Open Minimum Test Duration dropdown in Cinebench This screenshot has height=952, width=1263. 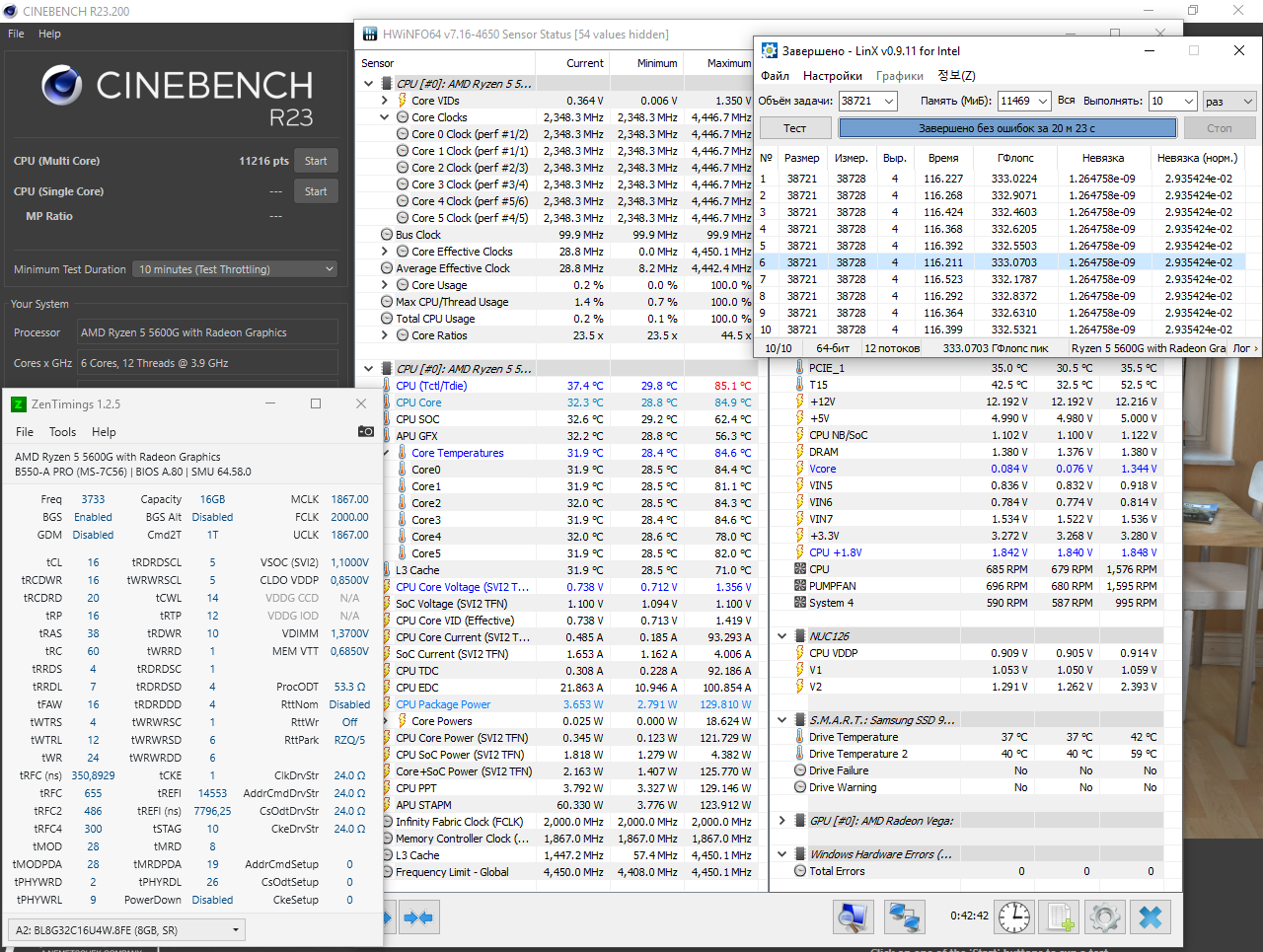[x=236, y=269]
